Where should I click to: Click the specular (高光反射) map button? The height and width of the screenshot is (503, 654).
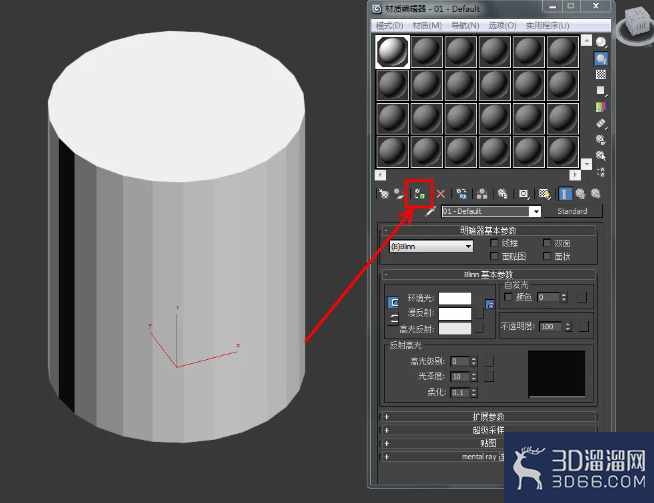point(479,327)
